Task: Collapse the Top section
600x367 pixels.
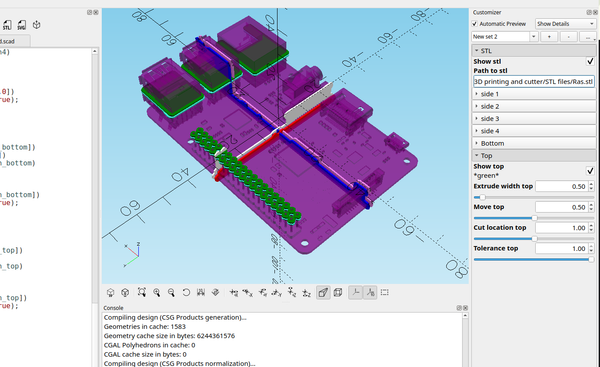Action: tap(534, 155)
